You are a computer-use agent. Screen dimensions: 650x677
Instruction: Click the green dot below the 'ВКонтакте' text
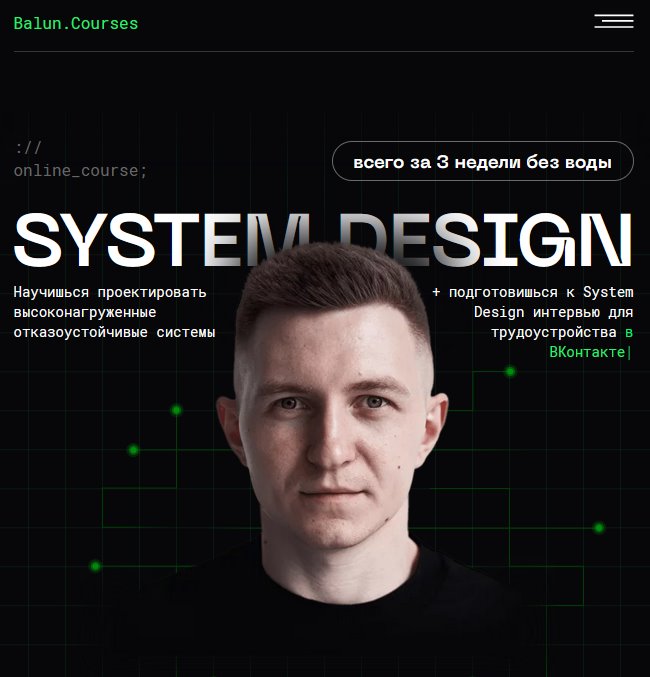tap(510, 371)
